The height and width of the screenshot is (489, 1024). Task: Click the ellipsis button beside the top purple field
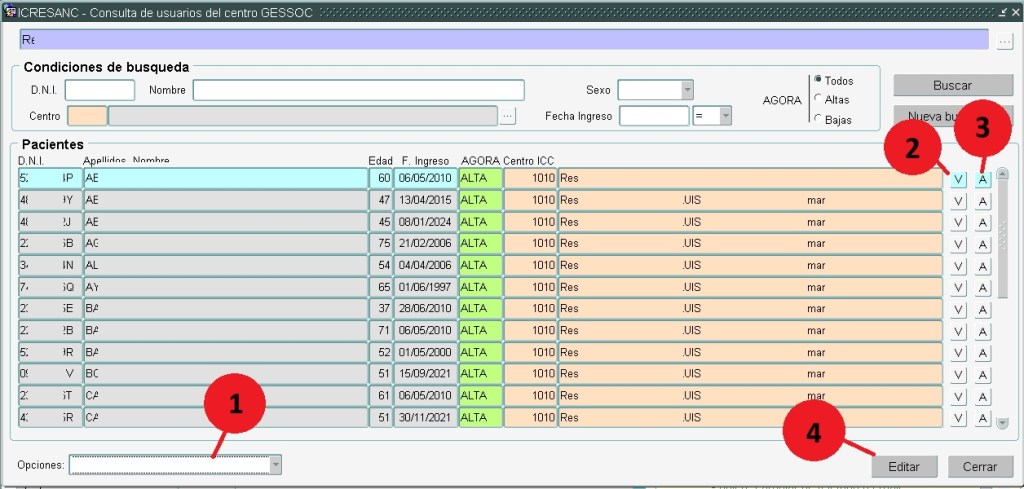click(x=1005, y=40)
